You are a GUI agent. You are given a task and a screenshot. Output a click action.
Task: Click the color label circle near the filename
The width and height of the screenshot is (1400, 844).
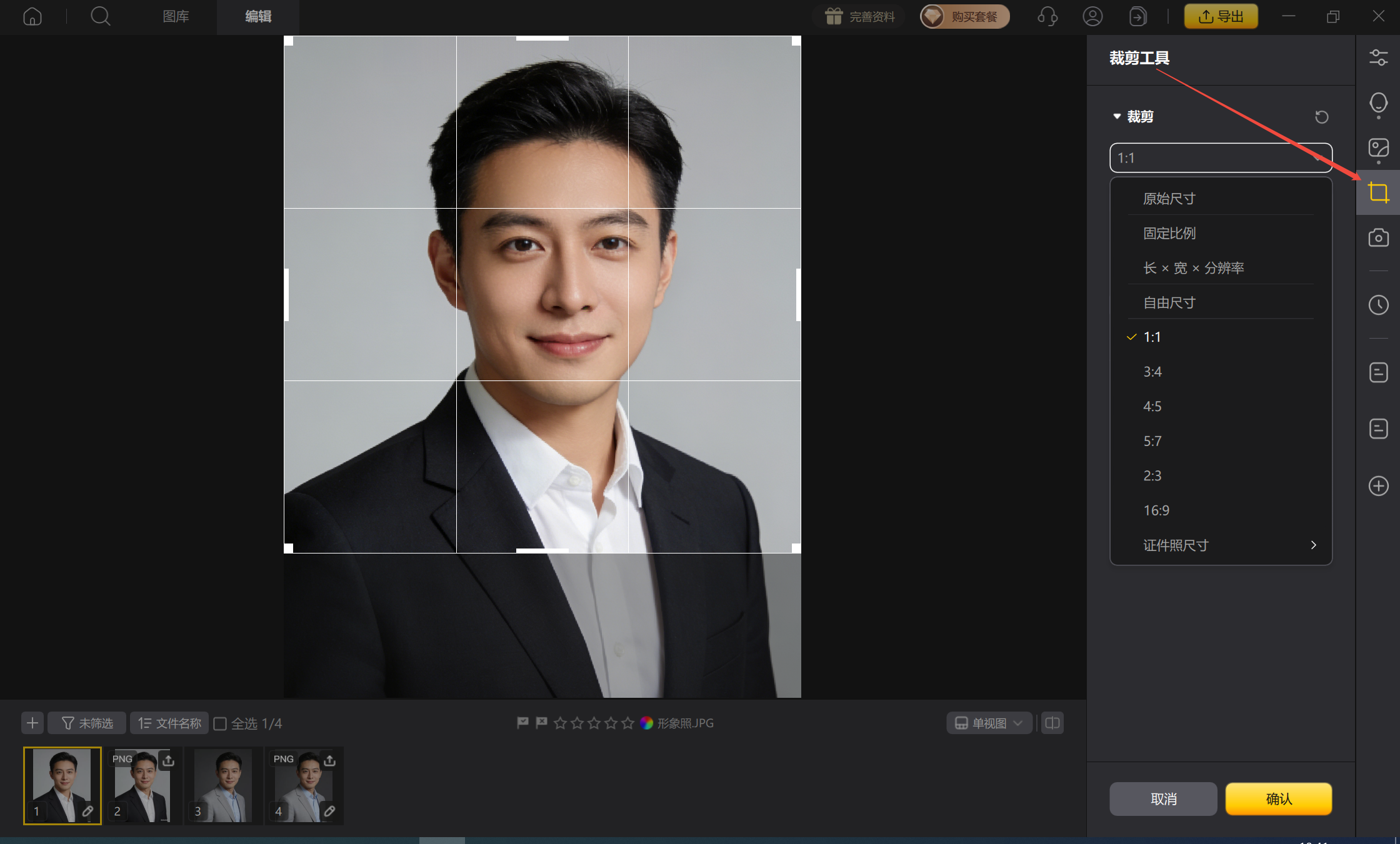pyautogui.click(x=647, y=723)
